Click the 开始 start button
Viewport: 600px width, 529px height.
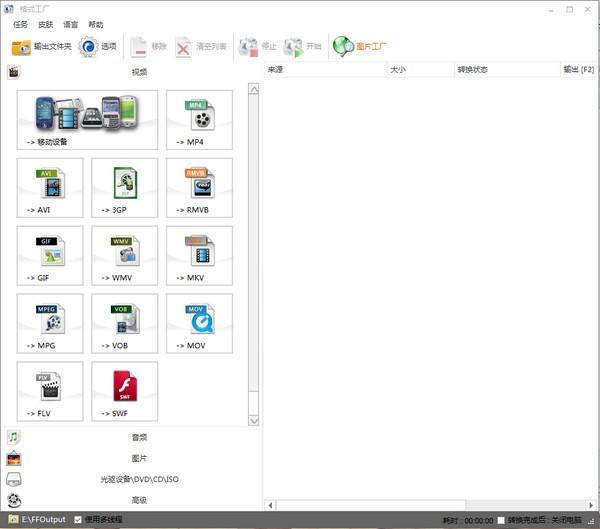coord(303,46)
